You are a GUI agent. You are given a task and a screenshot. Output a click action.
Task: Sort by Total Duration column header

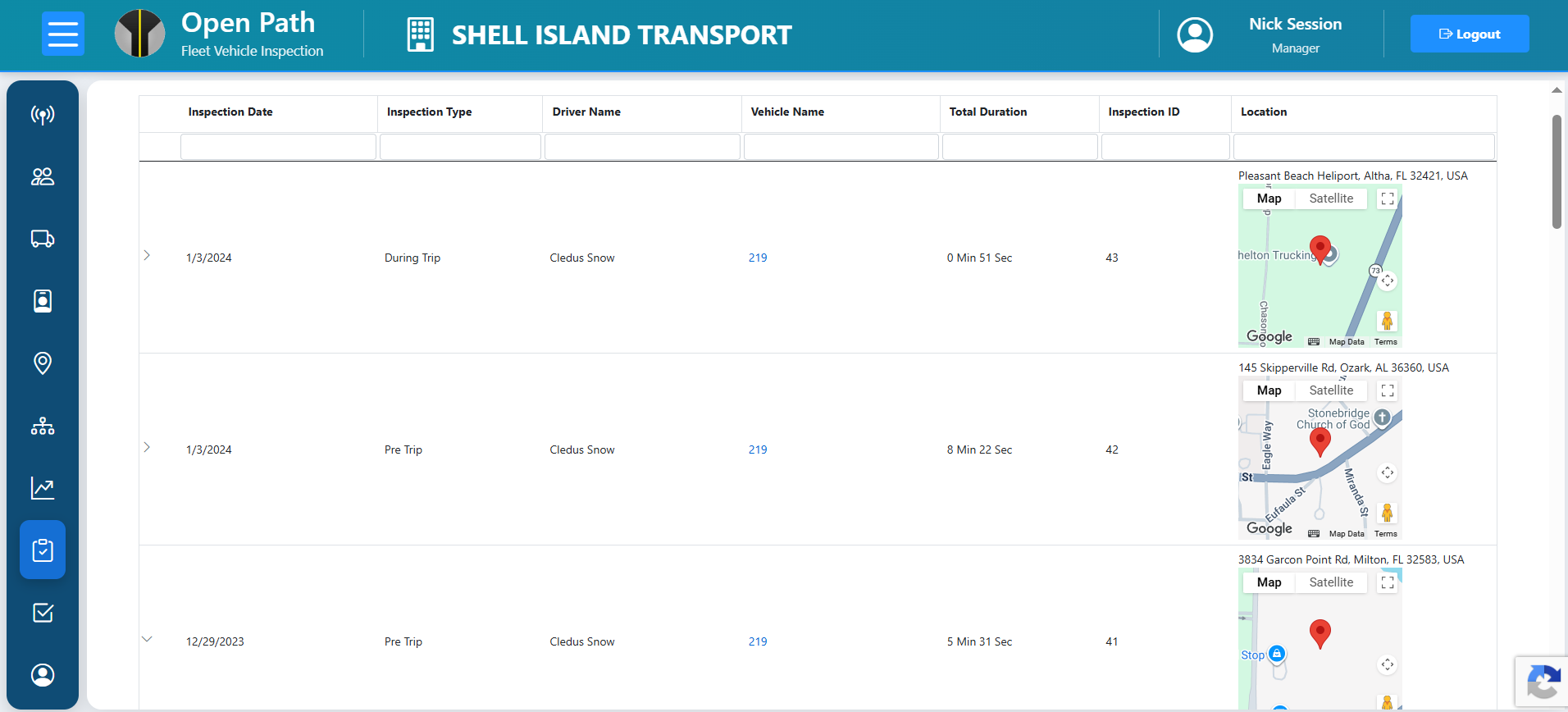(988, 112)
